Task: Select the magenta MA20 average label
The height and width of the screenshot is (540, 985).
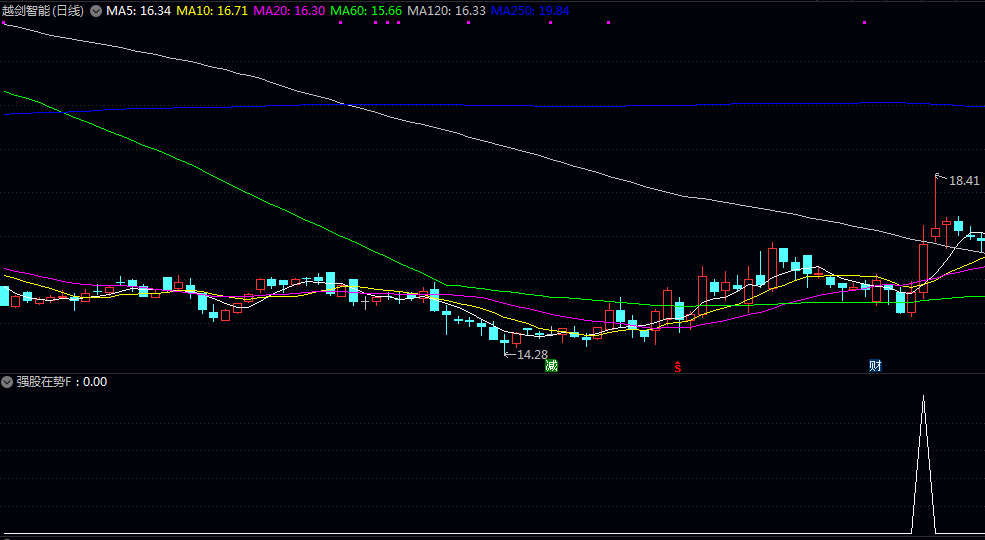Action: point(289,11)
